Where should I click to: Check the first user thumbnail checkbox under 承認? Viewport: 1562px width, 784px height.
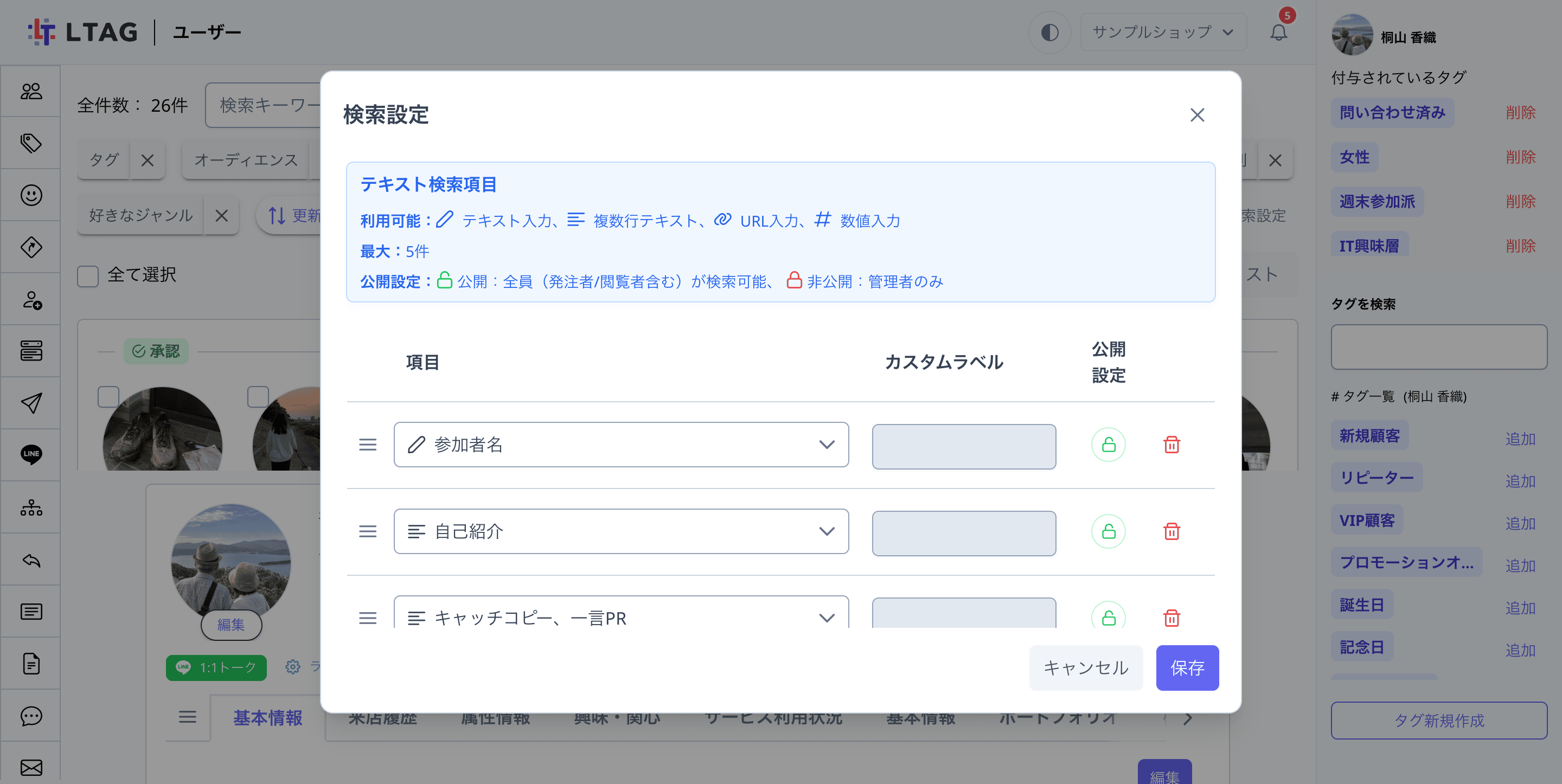point(108,396)
